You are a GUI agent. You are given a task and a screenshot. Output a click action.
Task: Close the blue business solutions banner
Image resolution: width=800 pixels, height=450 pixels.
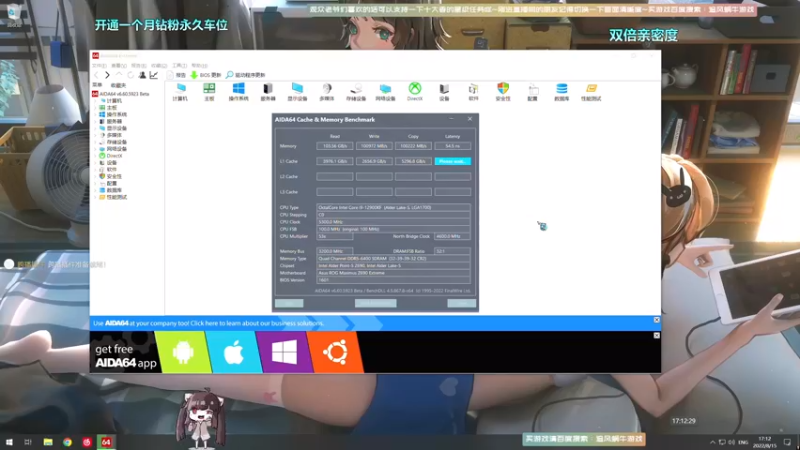pyautogui.click(x=657, y=320)
